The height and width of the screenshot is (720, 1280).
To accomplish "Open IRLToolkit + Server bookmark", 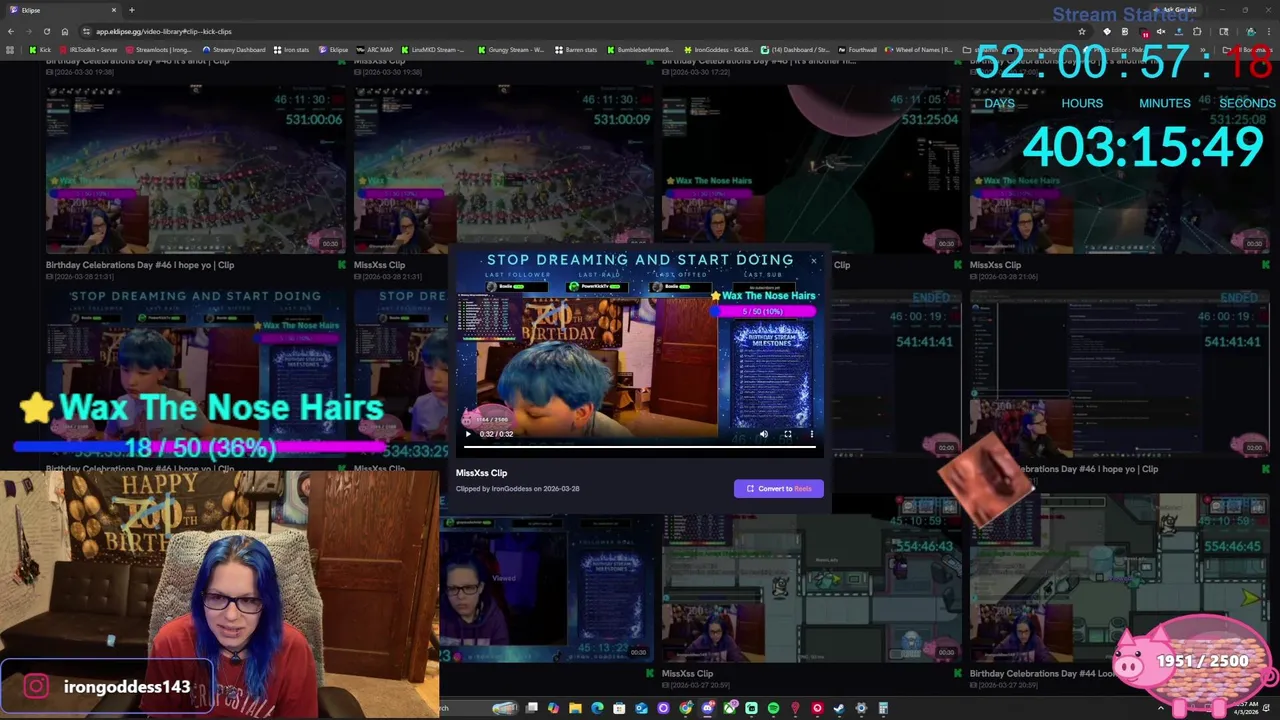I will pos(88,50).
